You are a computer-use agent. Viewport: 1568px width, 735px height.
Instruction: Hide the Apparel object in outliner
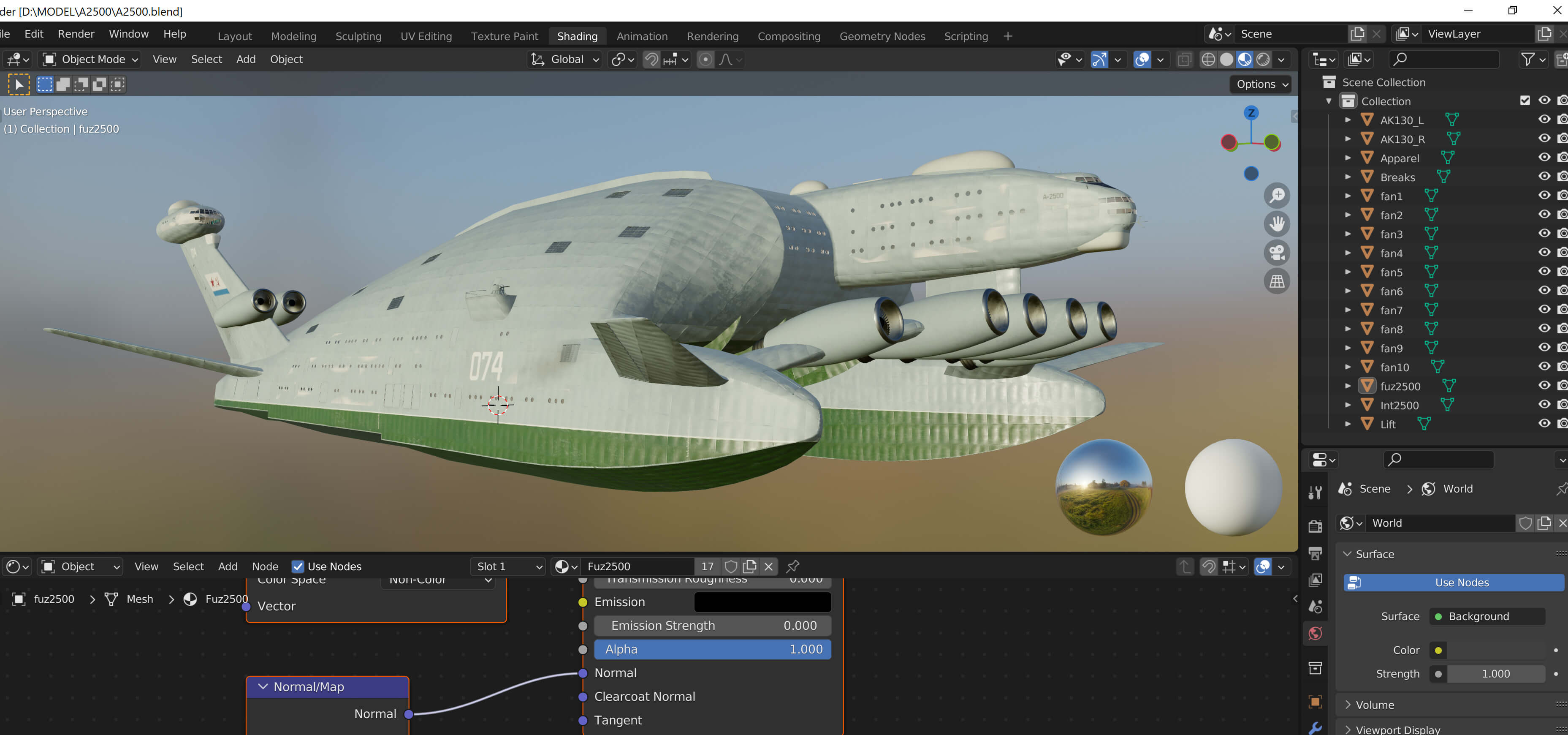pyautogui.click(x=1544, y=158)
